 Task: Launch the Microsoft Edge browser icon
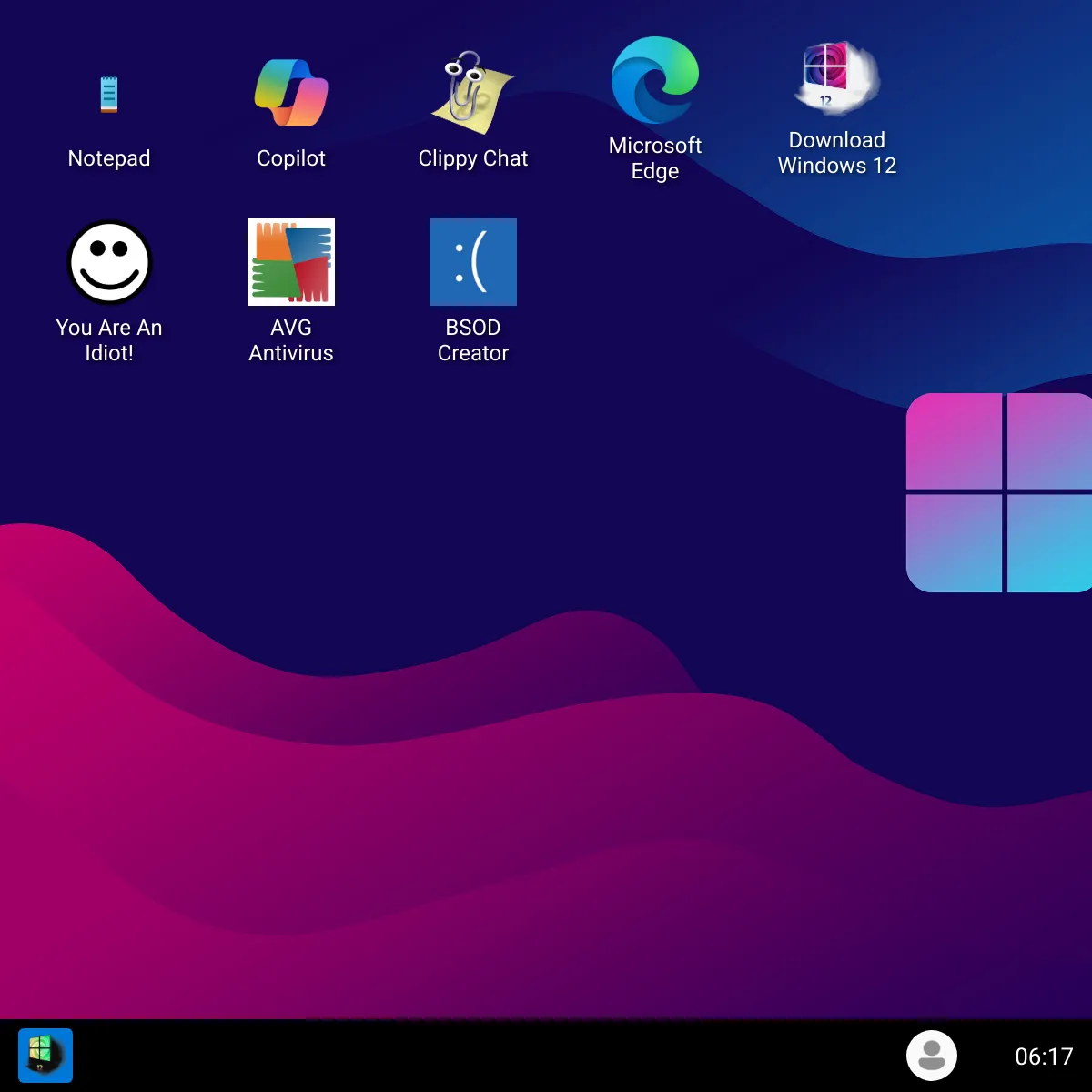pyautogui.click(x=655, y=80)
